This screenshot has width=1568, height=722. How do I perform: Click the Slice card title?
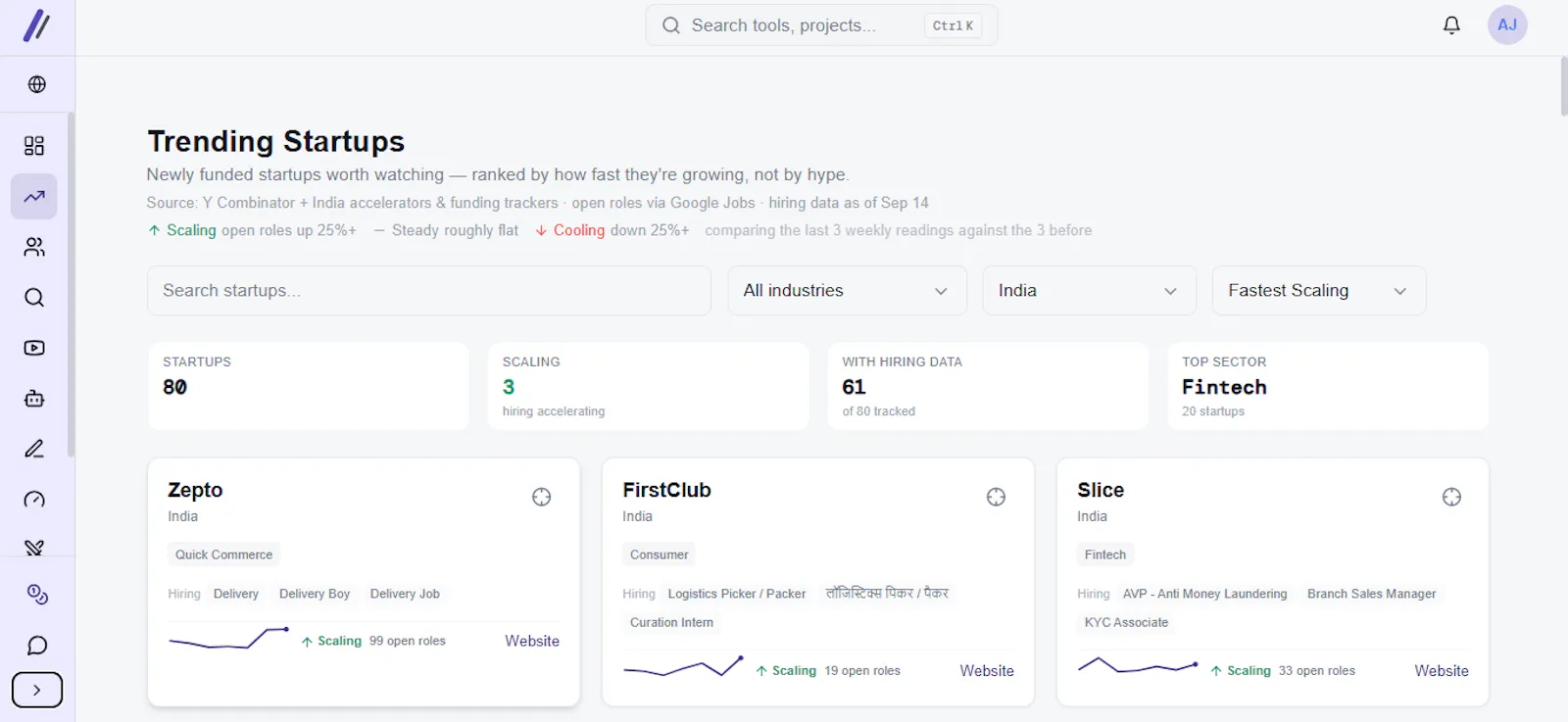tap(1101, 490)
